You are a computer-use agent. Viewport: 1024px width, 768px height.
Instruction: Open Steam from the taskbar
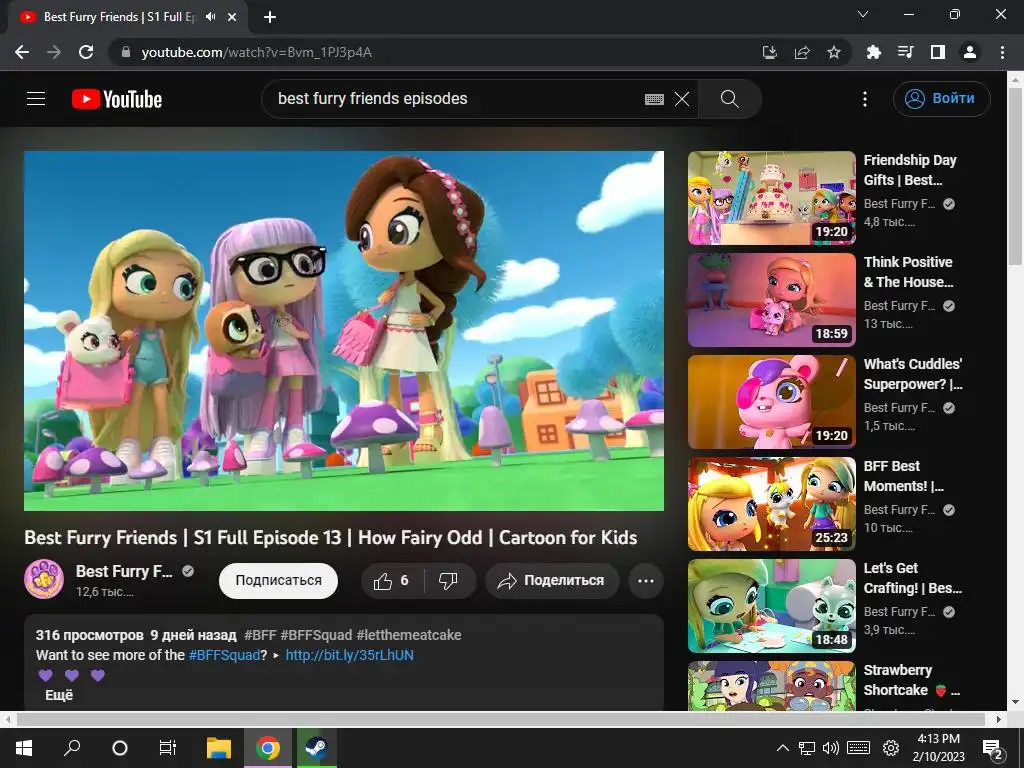tap(317, 748)
